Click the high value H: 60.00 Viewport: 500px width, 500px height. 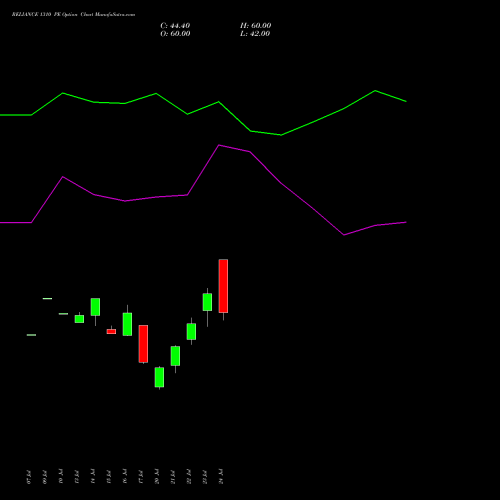coord(255,26)
